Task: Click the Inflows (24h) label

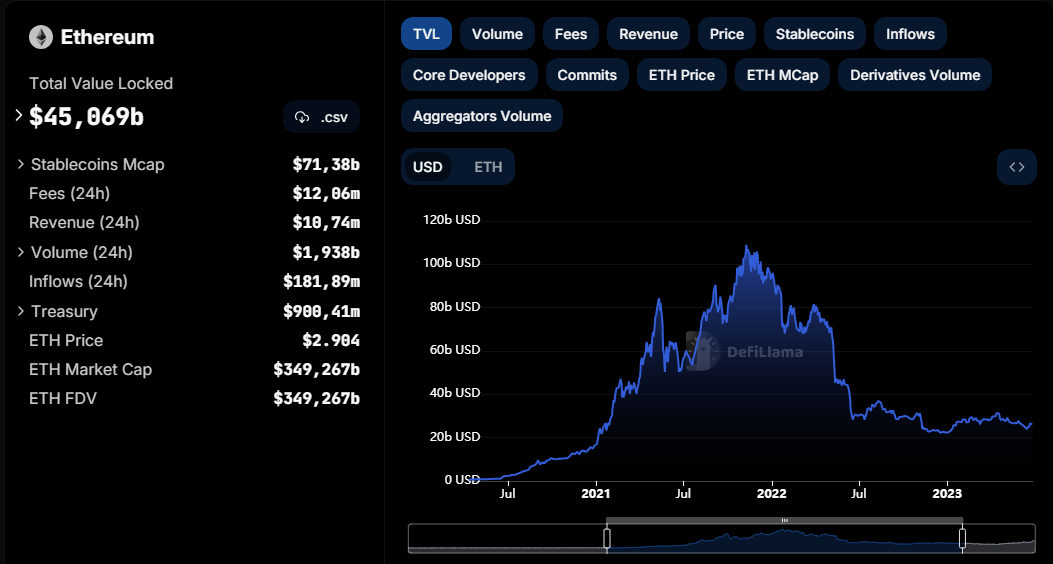Action: click(78, 281)
